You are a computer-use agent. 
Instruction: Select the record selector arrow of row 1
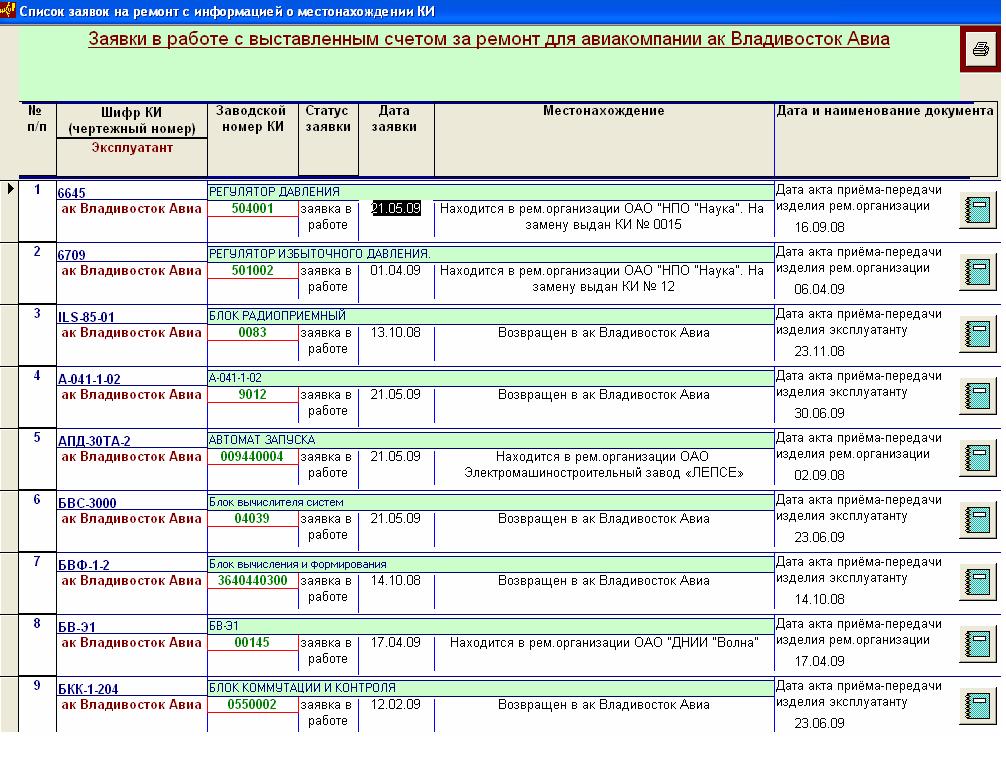click(x=10, y=189)
